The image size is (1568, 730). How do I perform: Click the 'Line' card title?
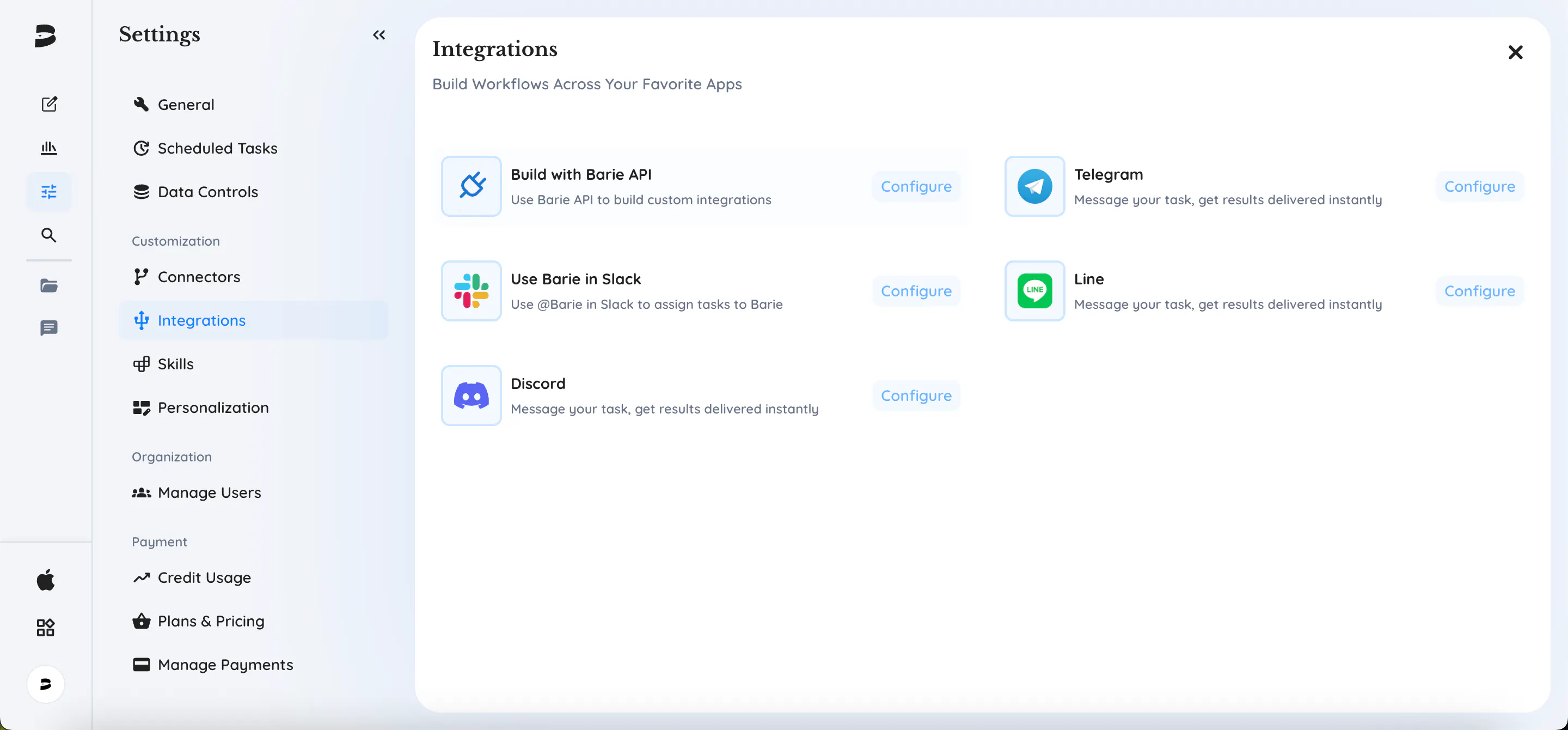coord(1089,279)
